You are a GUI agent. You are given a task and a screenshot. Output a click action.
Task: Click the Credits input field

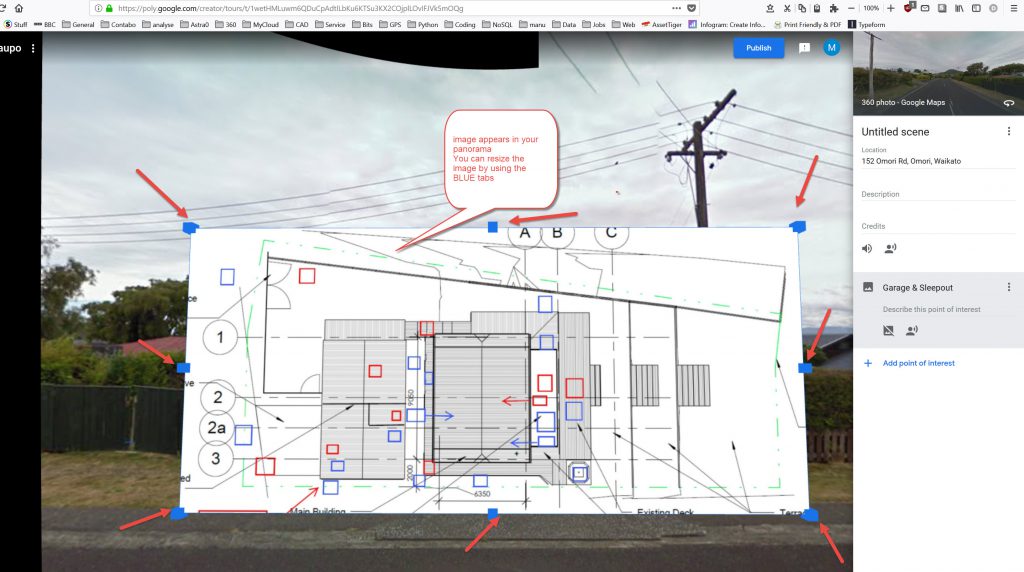[x=938, y=226]
